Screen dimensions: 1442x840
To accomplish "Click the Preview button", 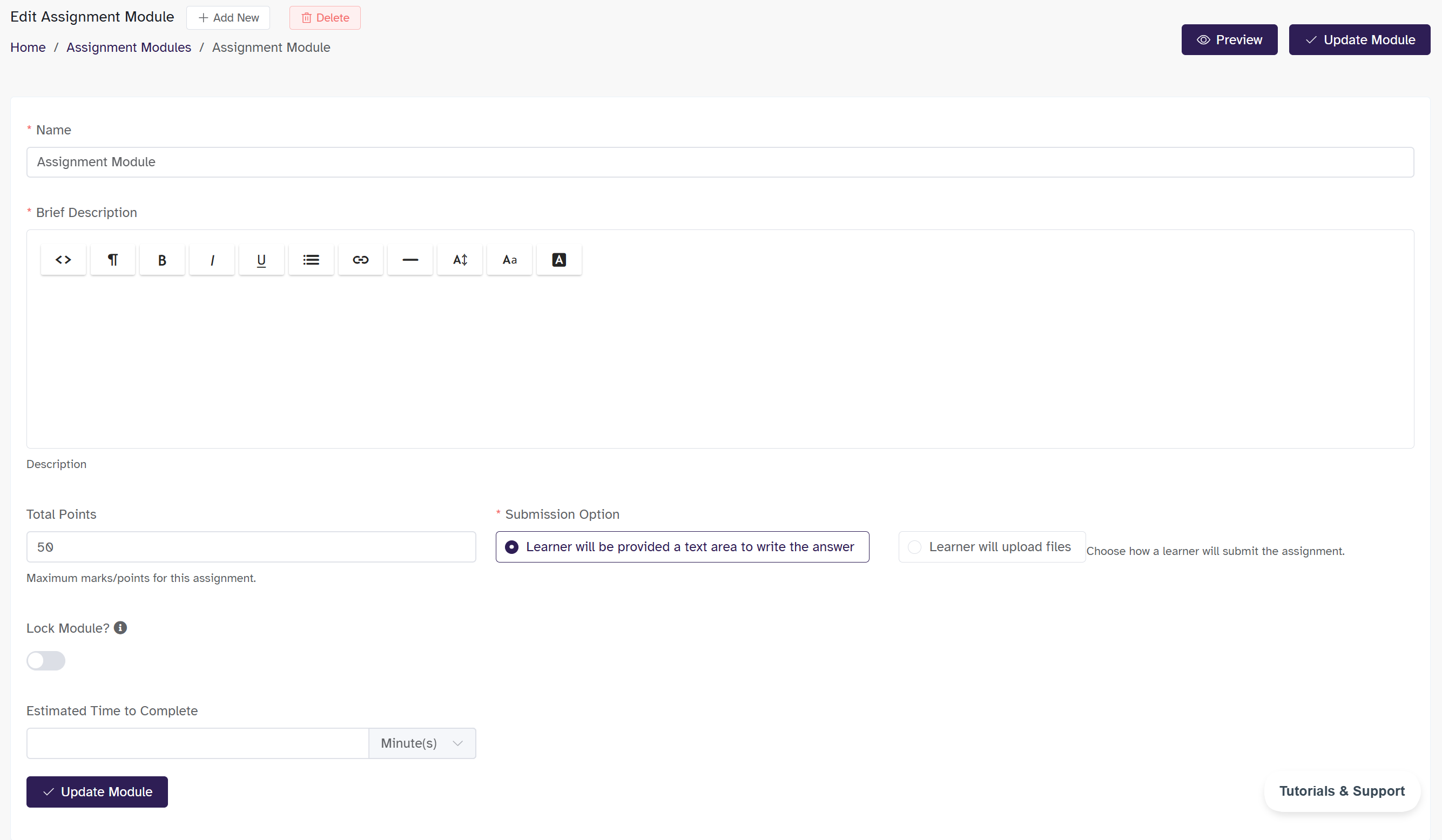I will (1229, 40).
